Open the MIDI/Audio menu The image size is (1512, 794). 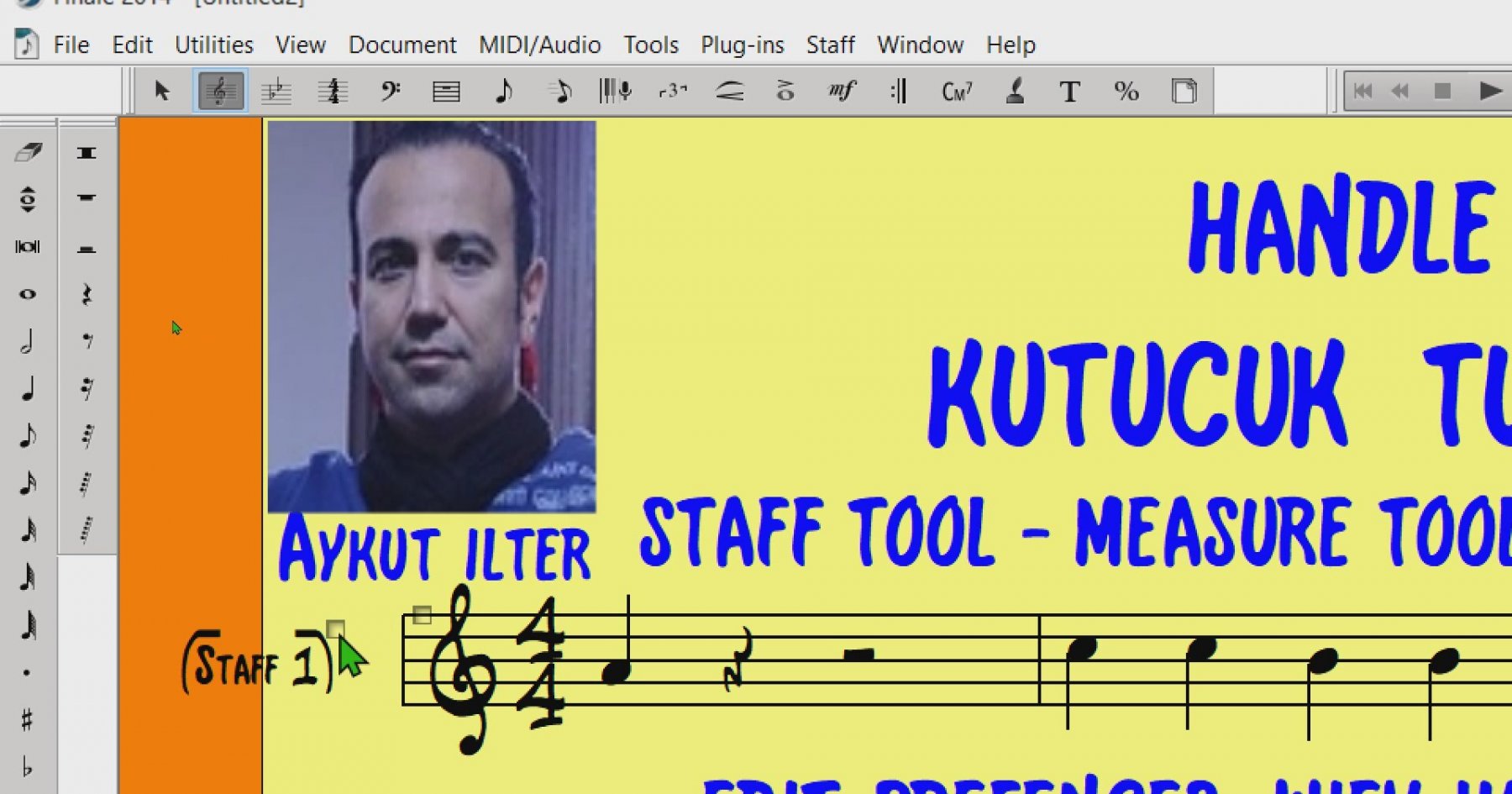click(x=539, y=45)
